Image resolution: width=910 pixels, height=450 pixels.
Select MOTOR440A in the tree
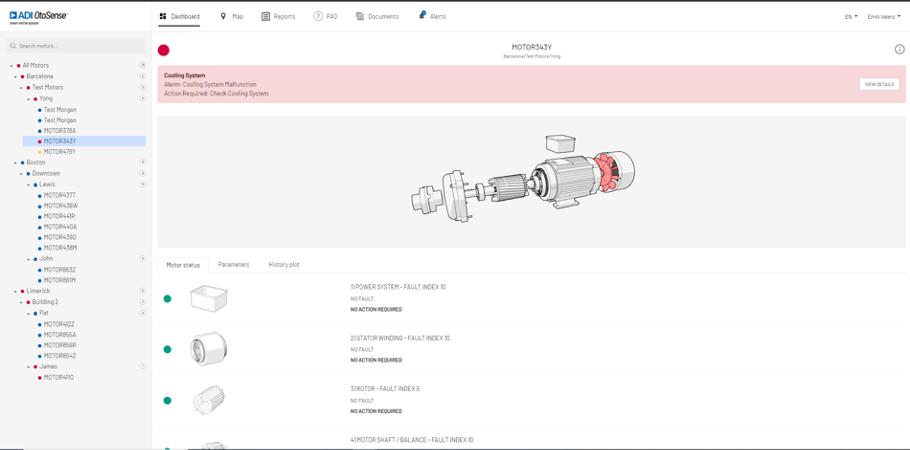tap(60, 226)
